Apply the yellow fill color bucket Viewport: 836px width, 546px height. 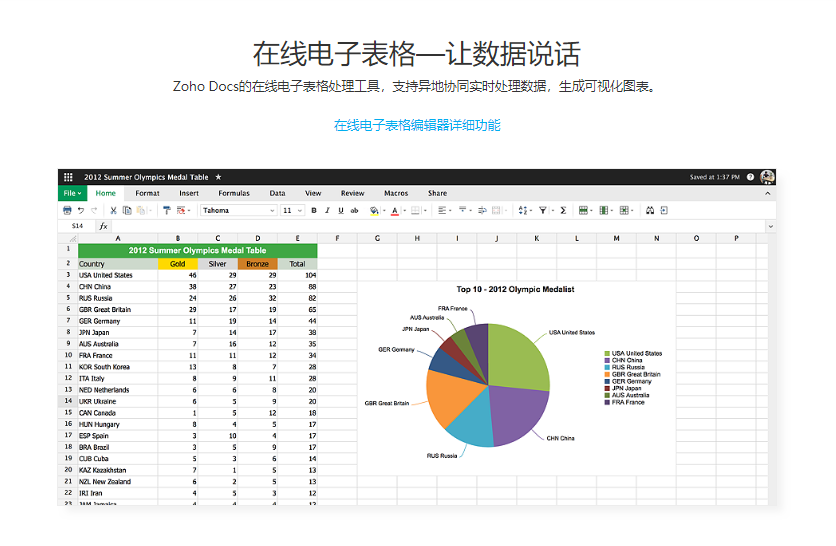[374, 211]
